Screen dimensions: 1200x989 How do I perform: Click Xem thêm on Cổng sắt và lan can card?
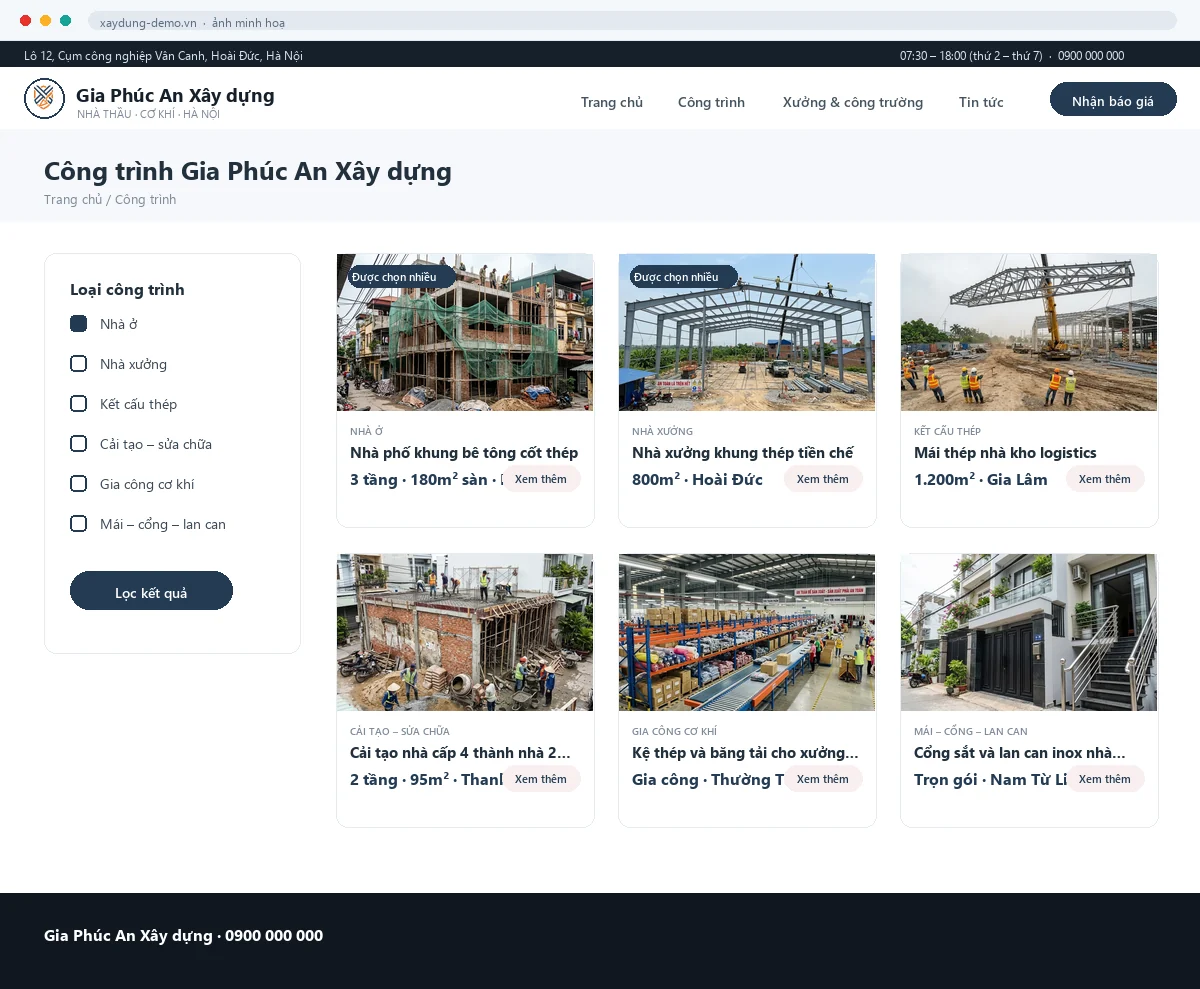pyautogui.click(x=1105, y=779)
